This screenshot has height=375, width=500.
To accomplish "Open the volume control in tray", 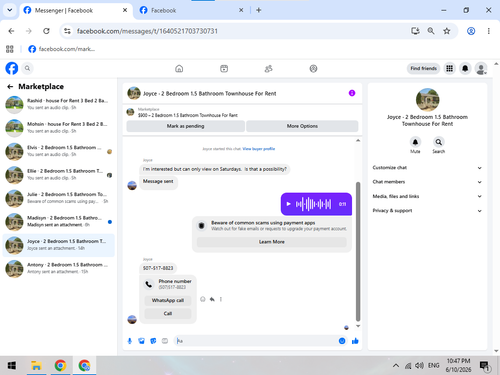I will [x=419, y=366].
